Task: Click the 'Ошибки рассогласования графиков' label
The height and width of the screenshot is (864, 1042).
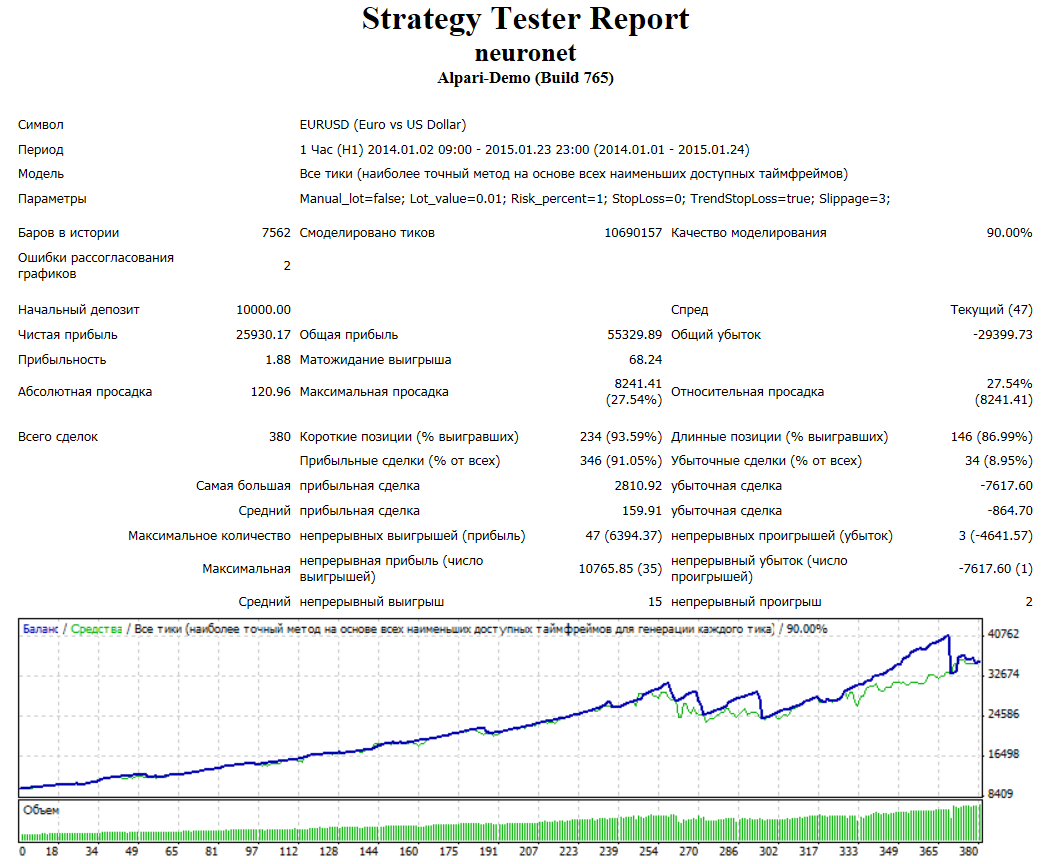Action: [x=96, y=266]
